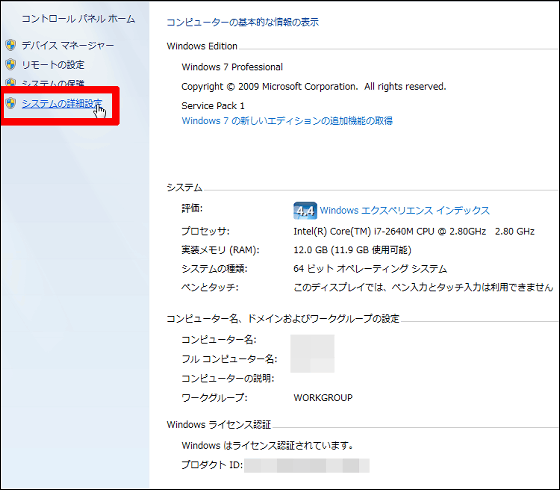Click the Windows ライセンス認証 section header

coord(219,425)
